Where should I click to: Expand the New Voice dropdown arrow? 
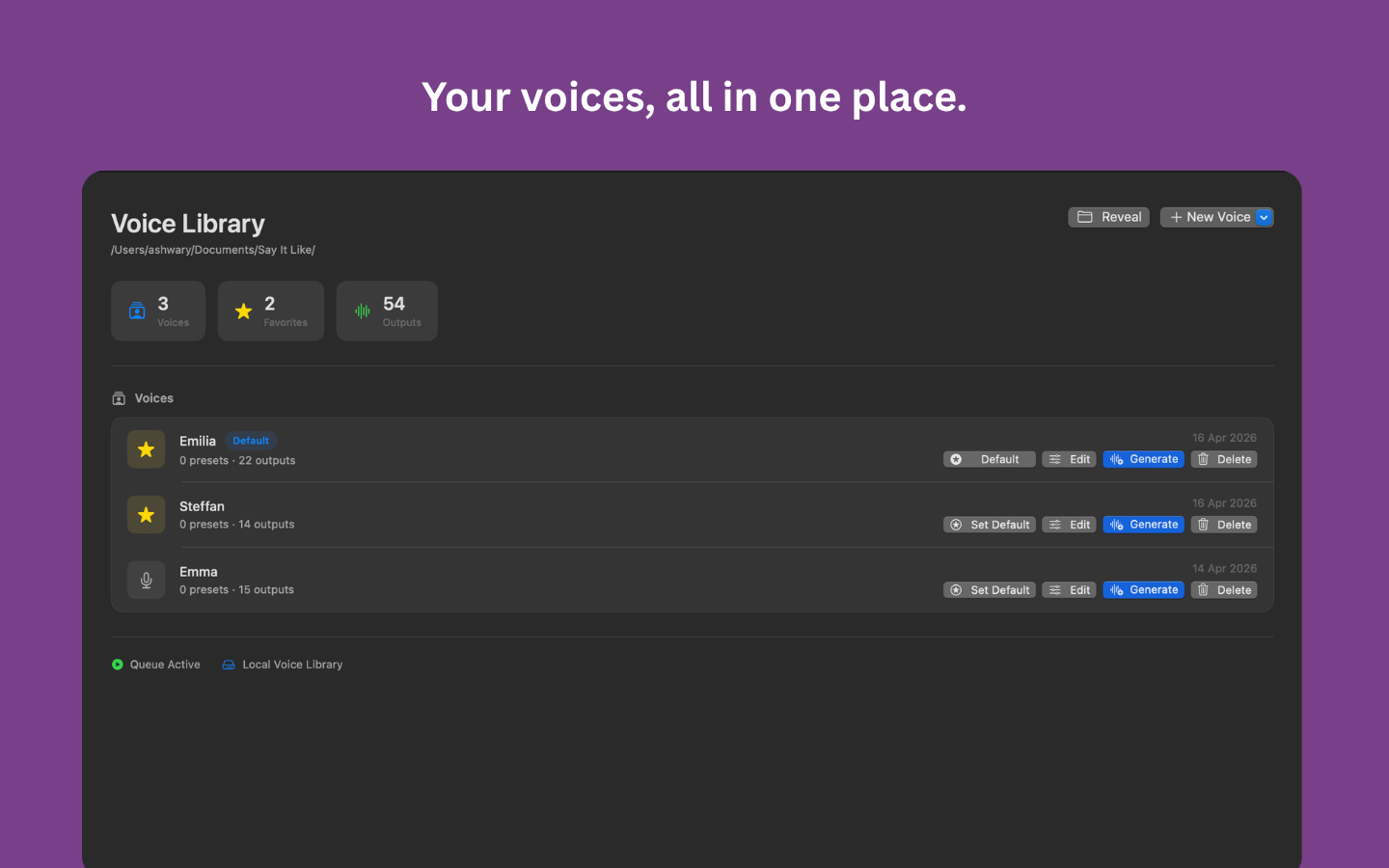point(1264,217)
